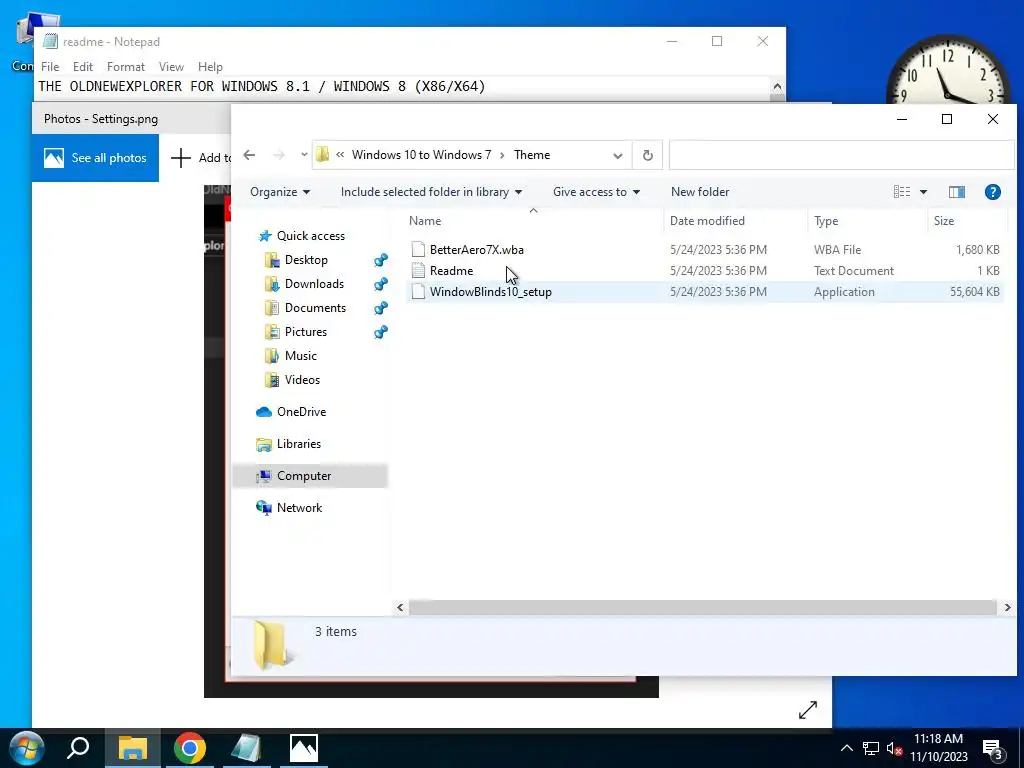The height and width of the screenshot is (768, 1024).
Task: Click the Readme file icon
Action: pos(418,270)
